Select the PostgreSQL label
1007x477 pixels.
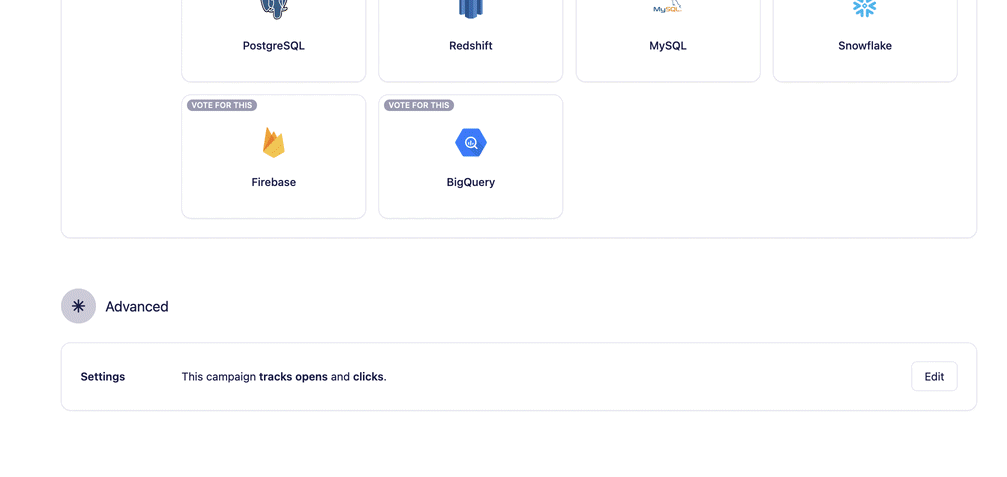coord(274,46)
